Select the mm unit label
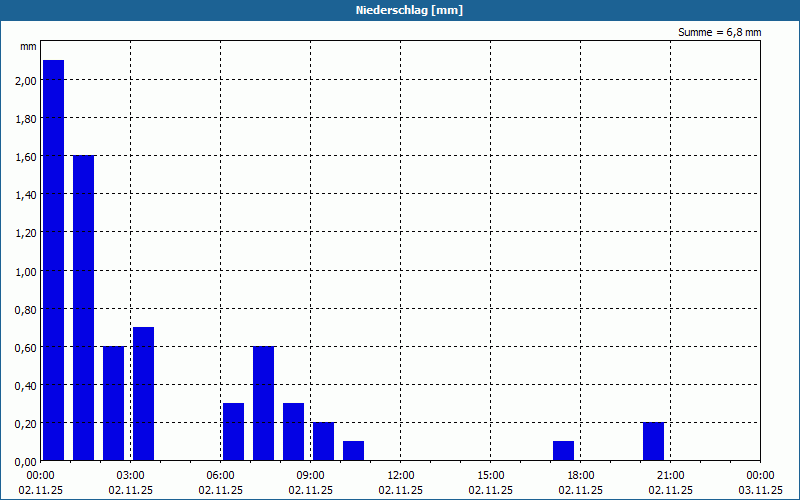Viewport: 800px width, 500px height. pos(28,46)
